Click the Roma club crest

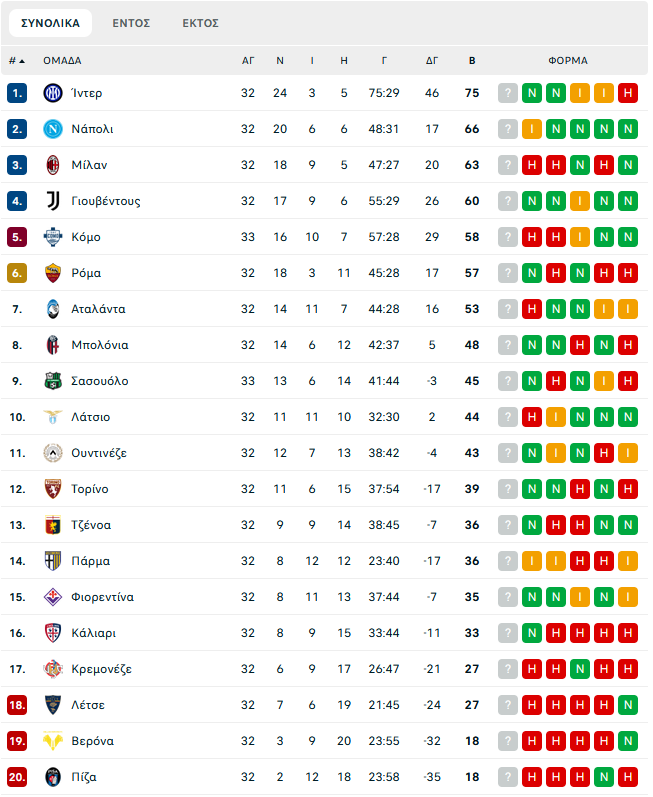[x=53, y=273]
